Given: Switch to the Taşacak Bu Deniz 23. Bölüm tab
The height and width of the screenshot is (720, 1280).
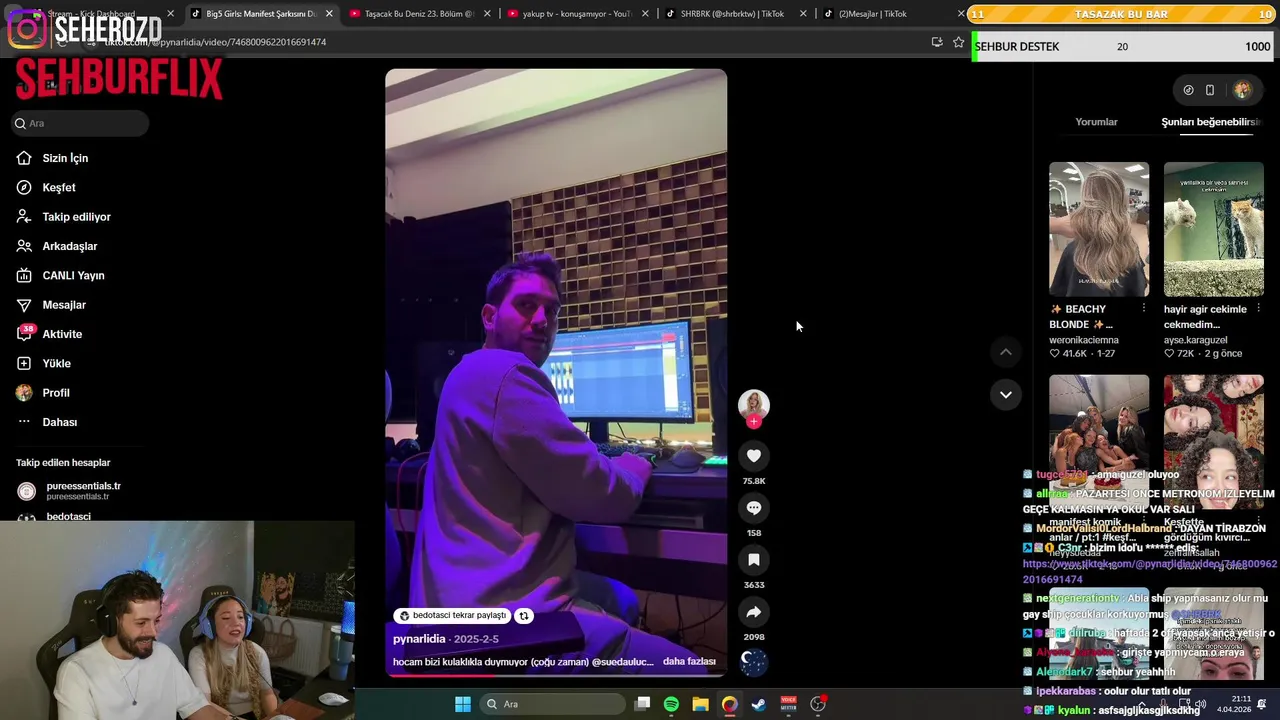Looking at the screenshot, I should 419,14.
